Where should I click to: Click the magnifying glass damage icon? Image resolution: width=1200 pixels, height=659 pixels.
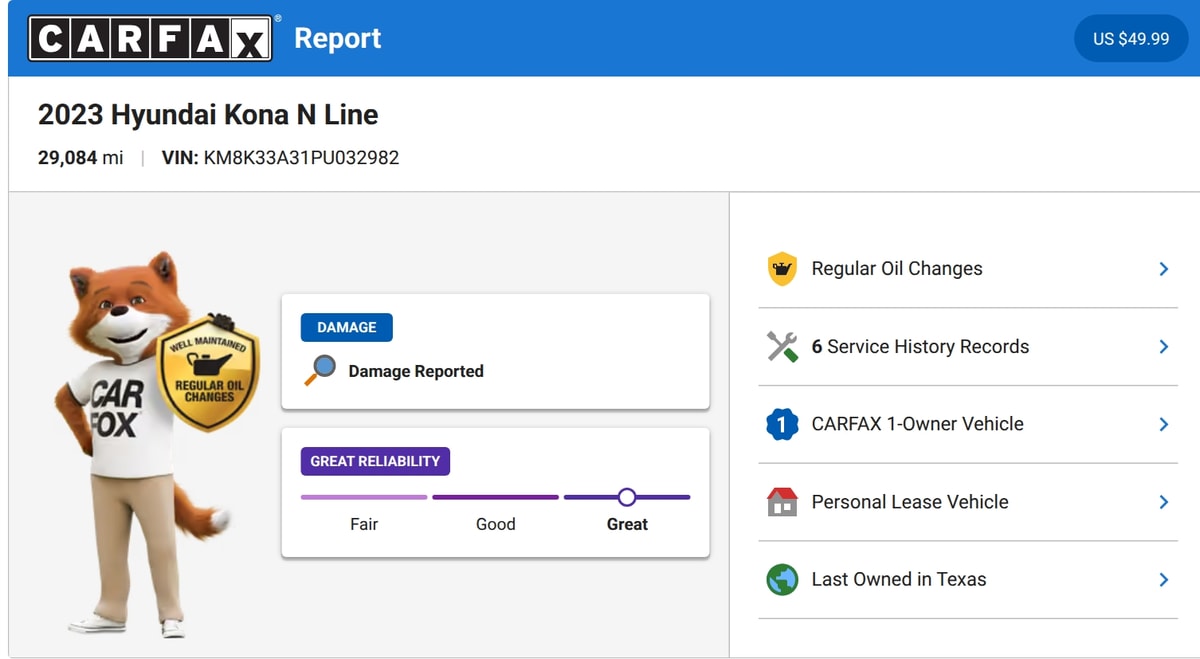[320, 371]
